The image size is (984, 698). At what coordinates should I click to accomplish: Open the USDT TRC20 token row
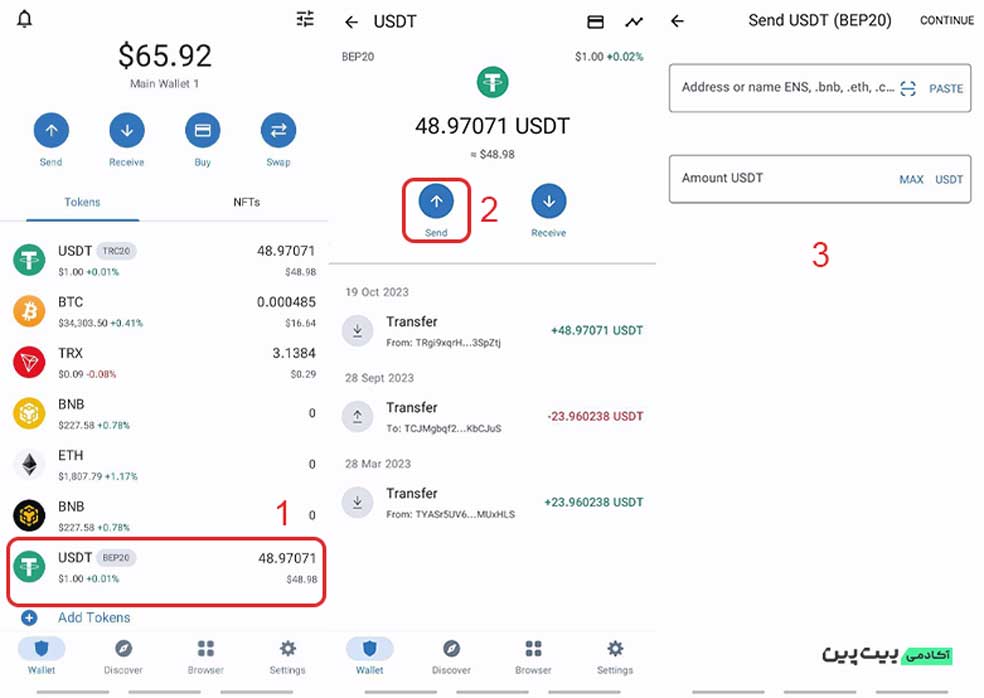tap(164, 260)
